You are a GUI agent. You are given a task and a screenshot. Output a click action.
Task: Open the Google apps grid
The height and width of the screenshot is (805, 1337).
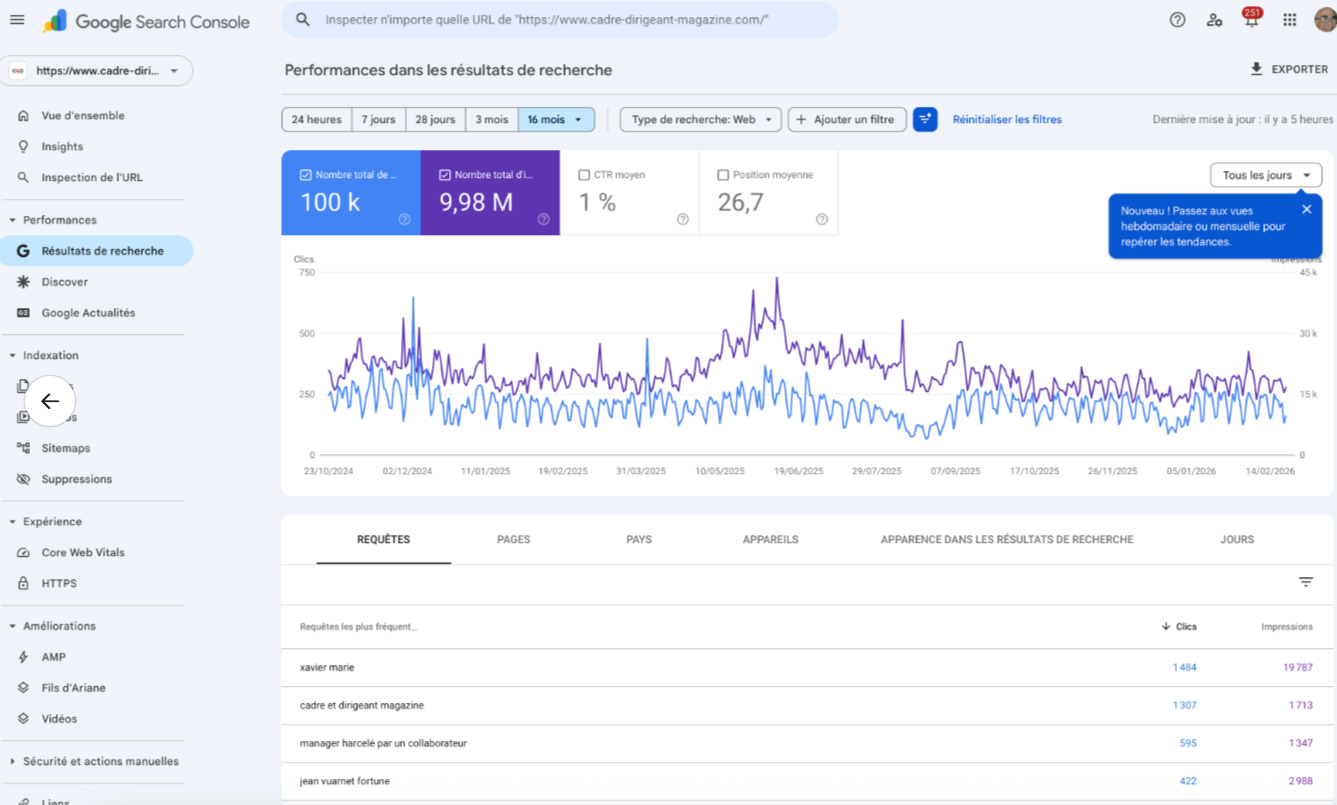(1290, 20)
